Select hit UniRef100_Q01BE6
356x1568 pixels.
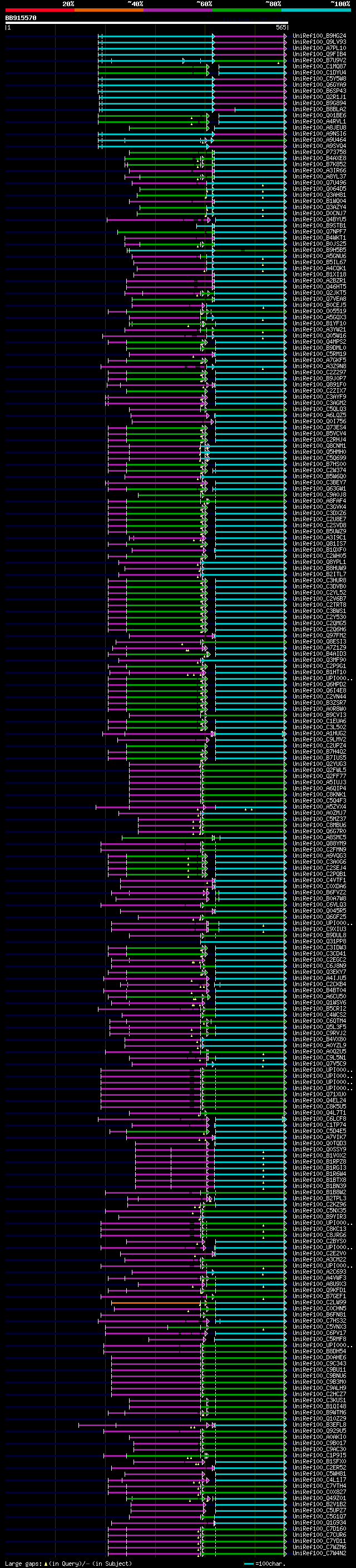(x=319, y=116)
